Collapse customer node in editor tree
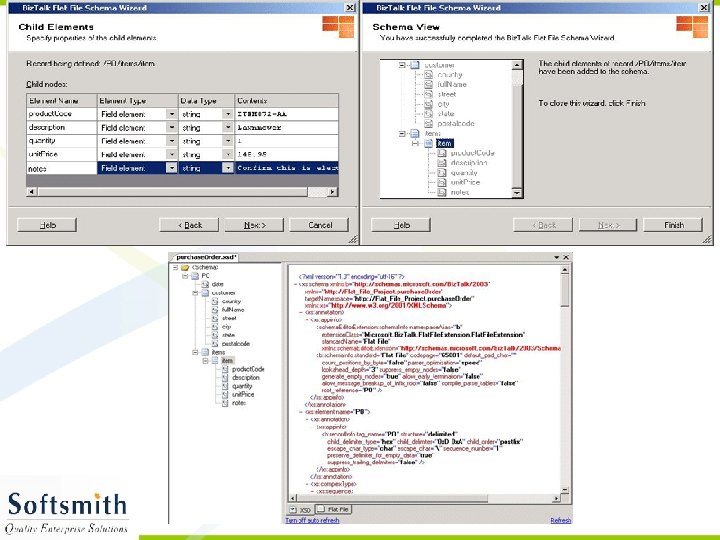This screenshot has height=540, width=720. click(x=195, y=293)
